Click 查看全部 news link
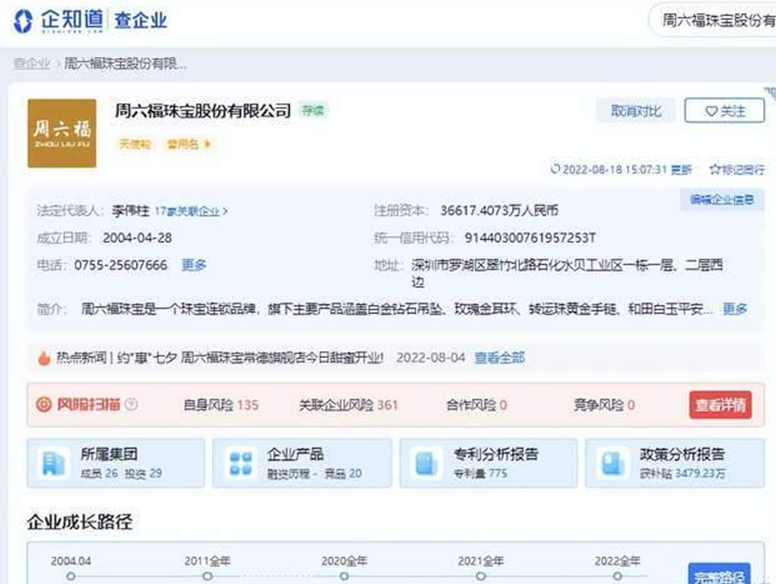 [499, 357]
